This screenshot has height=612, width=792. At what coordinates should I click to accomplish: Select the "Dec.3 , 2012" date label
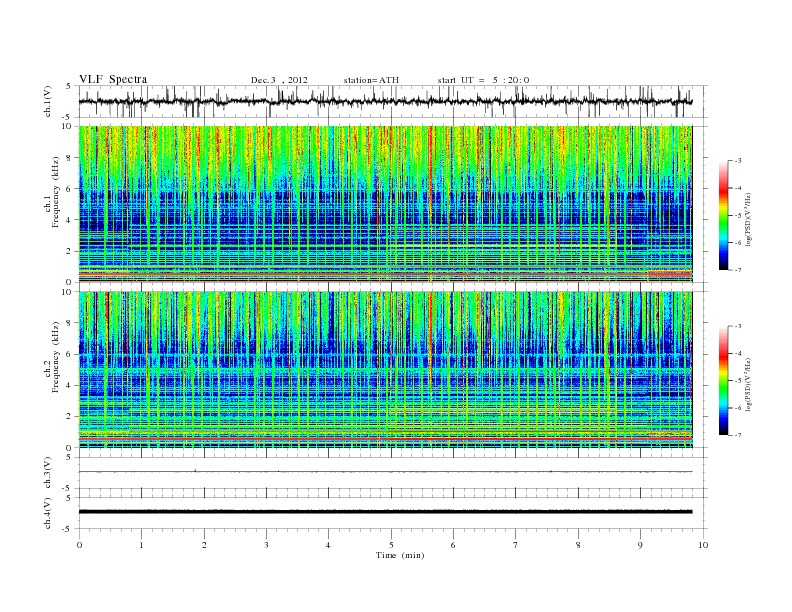(x=279, y=80)
